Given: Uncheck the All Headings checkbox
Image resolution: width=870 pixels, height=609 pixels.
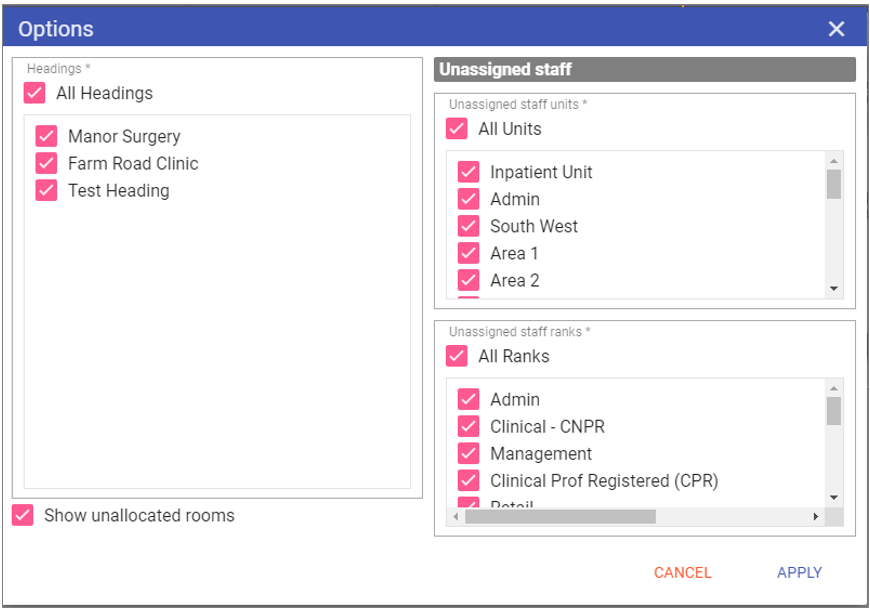Looking at the screenshot, I should (x=35, y=93).
